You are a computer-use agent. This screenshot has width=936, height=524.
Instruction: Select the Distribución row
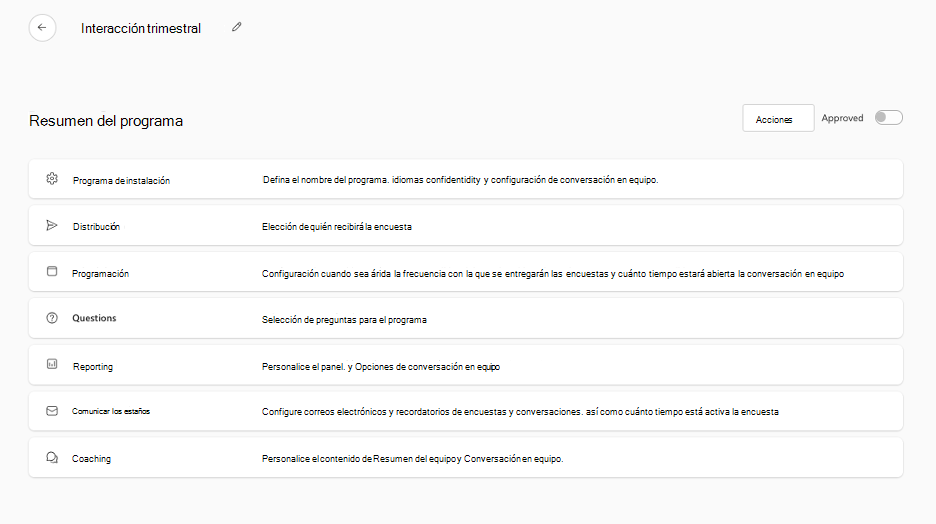pyautogui.click(x=96, y=227)
